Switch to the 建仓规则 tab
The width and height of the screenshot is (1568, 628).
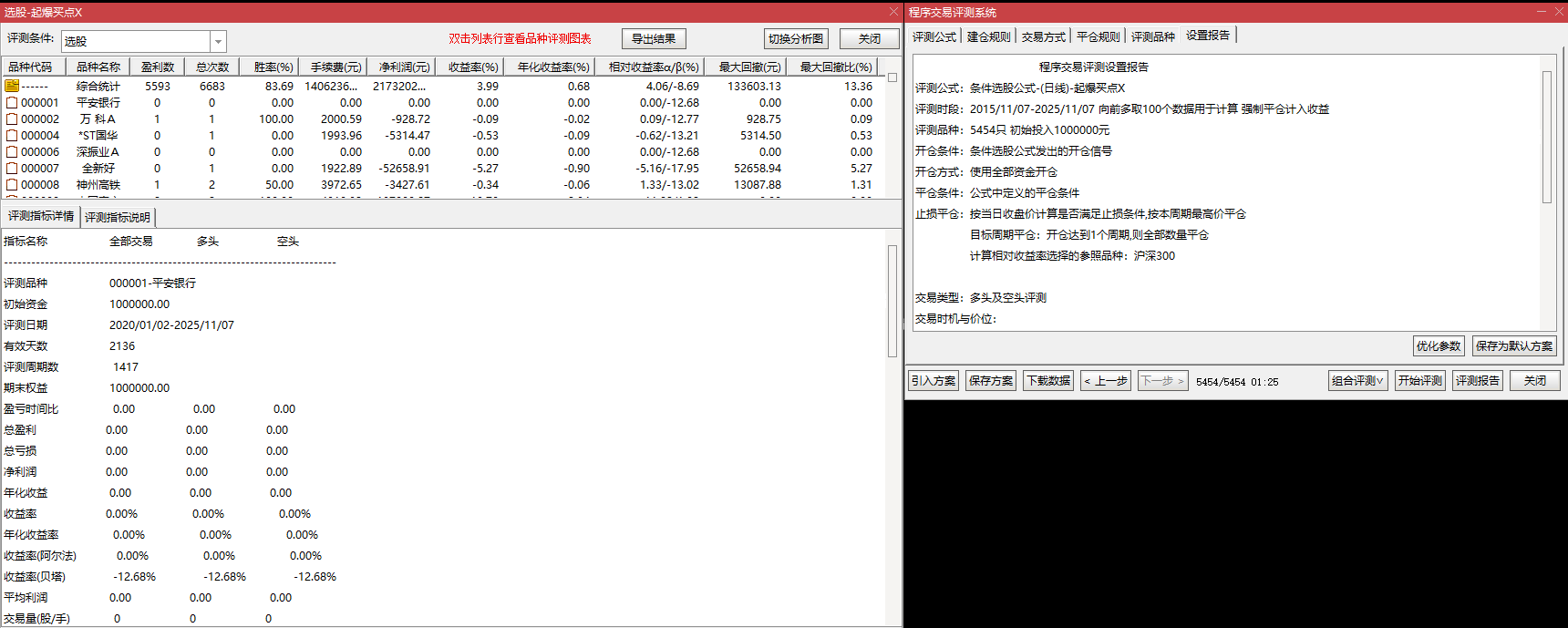[989, 36]
